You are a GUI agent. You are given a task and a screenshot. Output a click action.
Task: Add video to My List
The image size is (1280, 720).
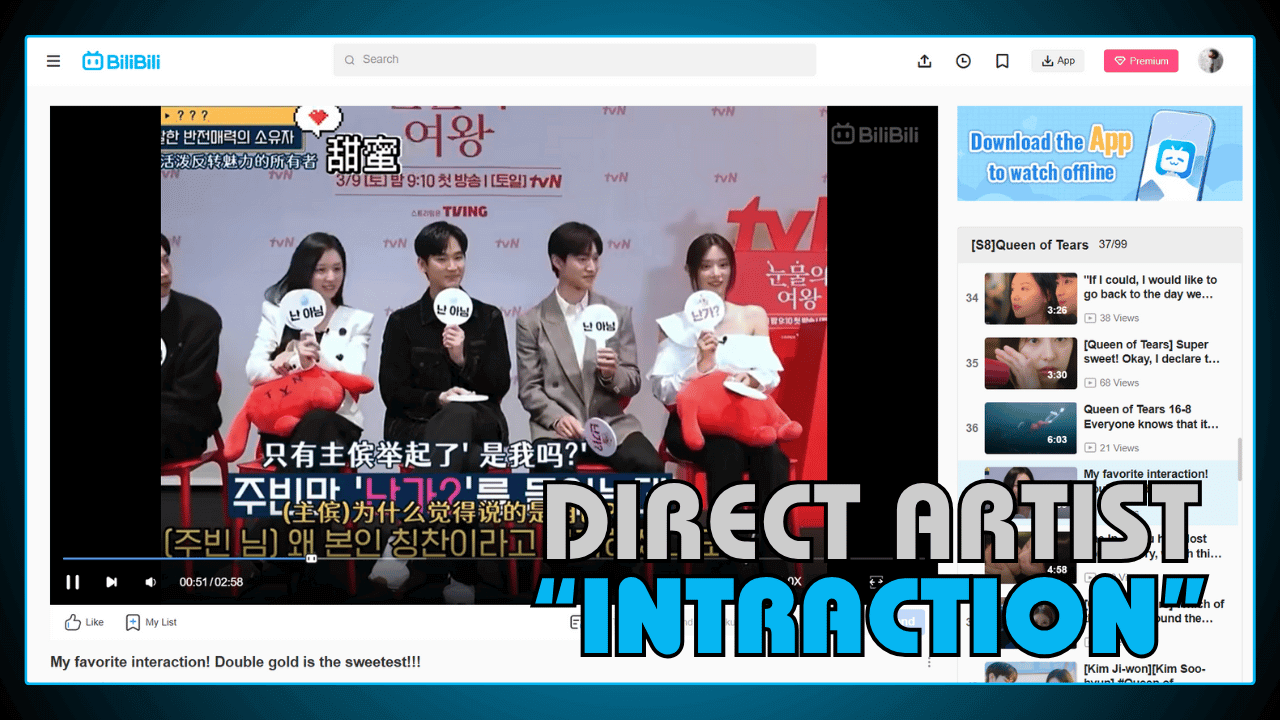coord(151,622)
